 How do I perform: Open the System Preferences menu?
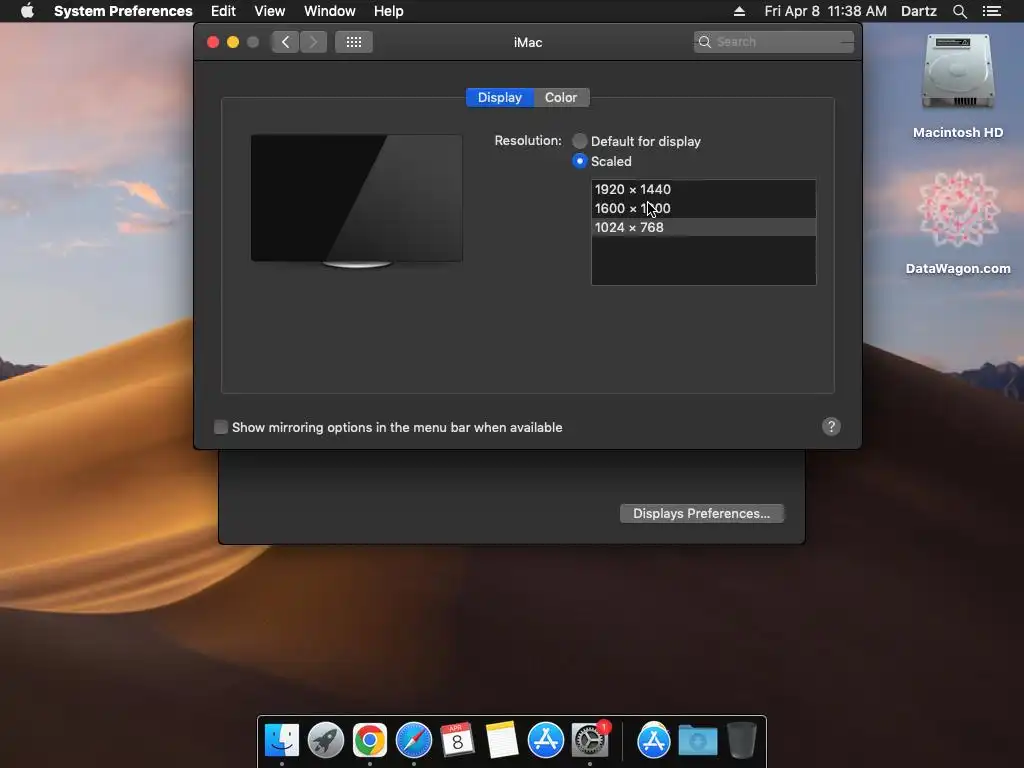coord(123,11)
